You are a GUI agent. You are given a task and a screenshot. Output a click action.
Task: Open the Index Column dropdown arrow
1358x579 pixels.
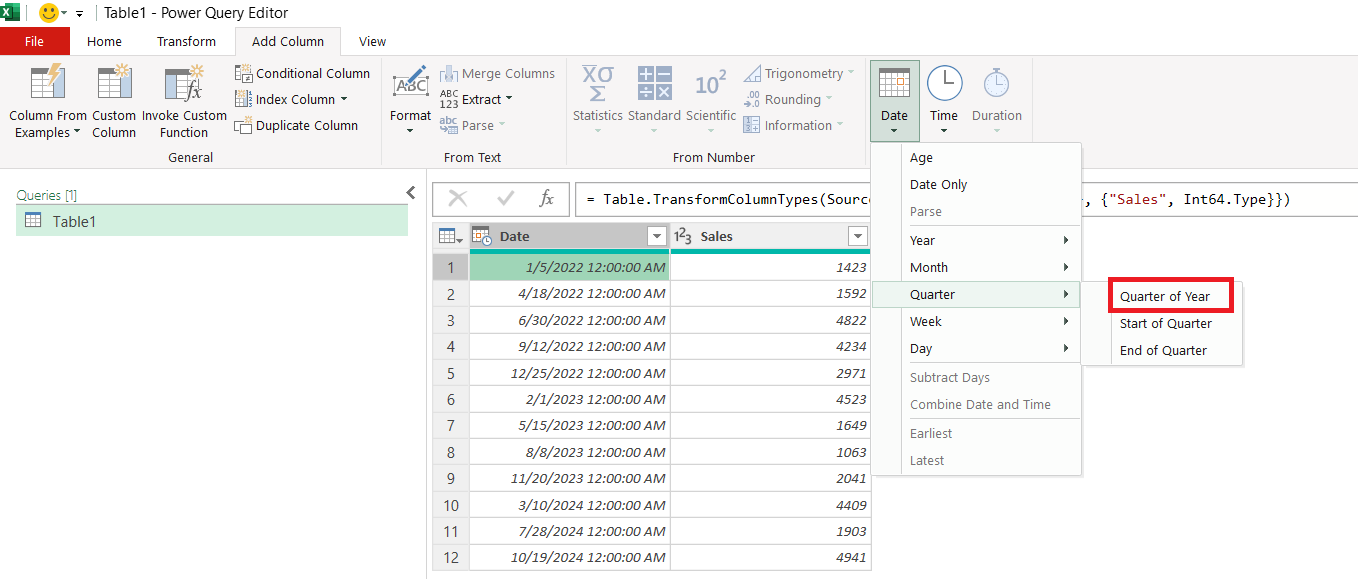click(344, 99)
